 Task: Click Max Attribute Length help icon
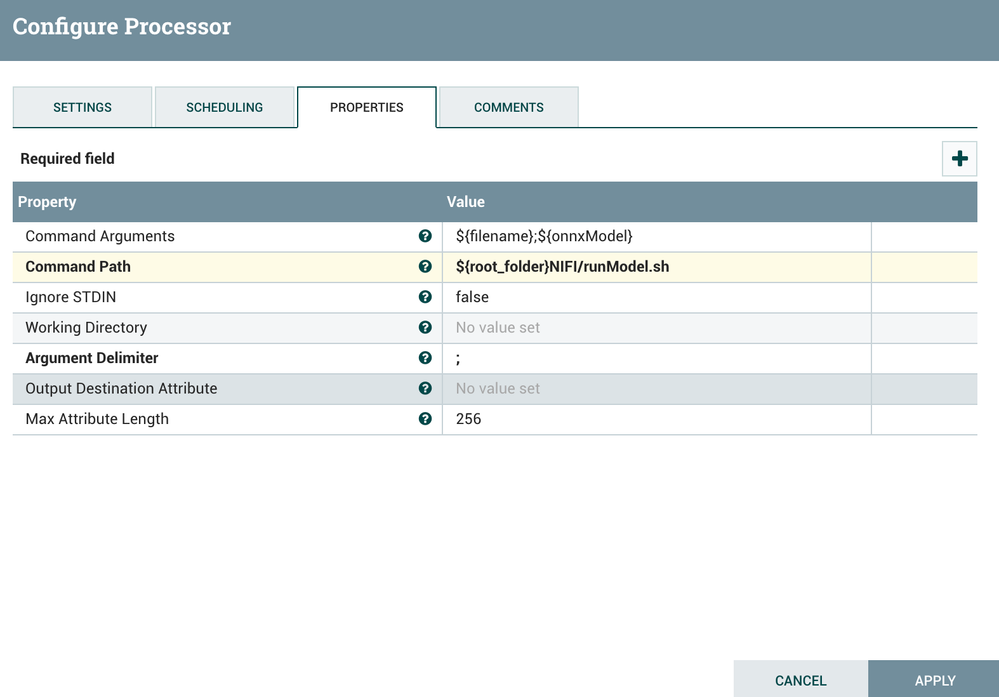tap(425, 419)
